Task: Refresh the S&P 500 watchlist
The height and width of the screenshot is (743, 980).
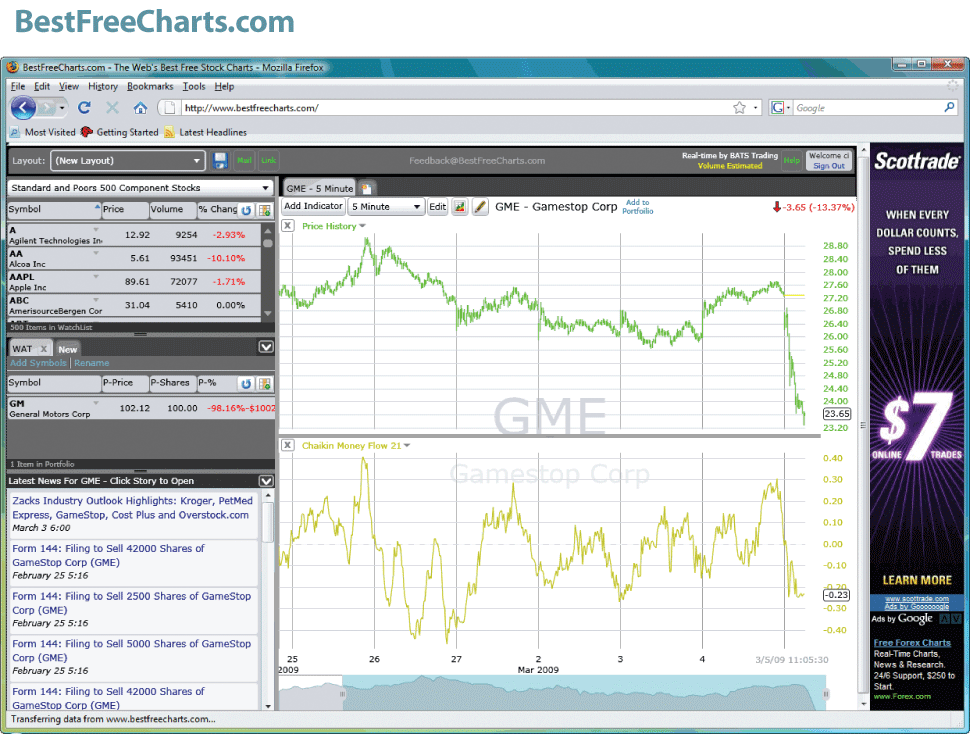Action: pos(246,210)
